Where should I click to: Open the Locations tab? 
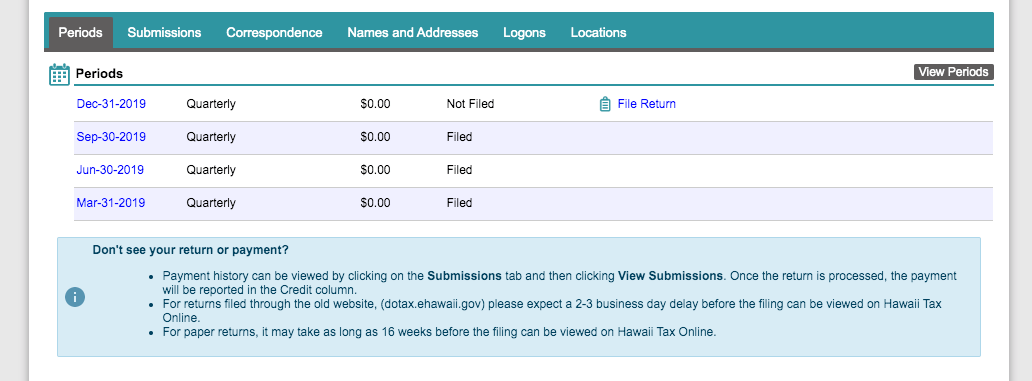coord(598,32)
